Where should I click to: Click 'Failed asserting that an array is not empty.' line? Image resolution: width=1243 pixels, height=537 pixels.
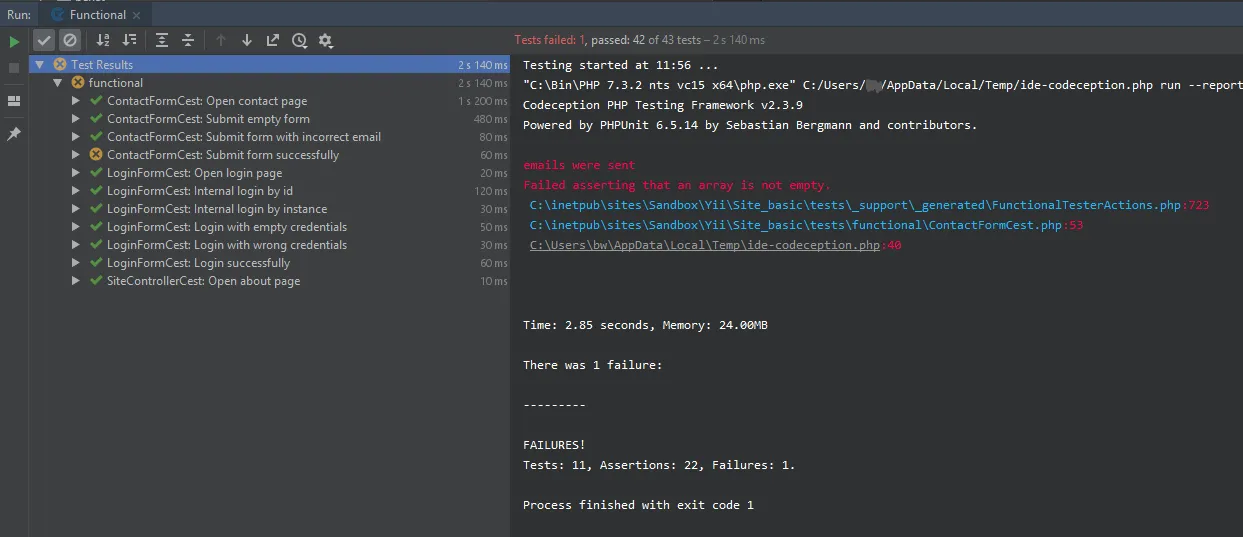click(677, 185)
